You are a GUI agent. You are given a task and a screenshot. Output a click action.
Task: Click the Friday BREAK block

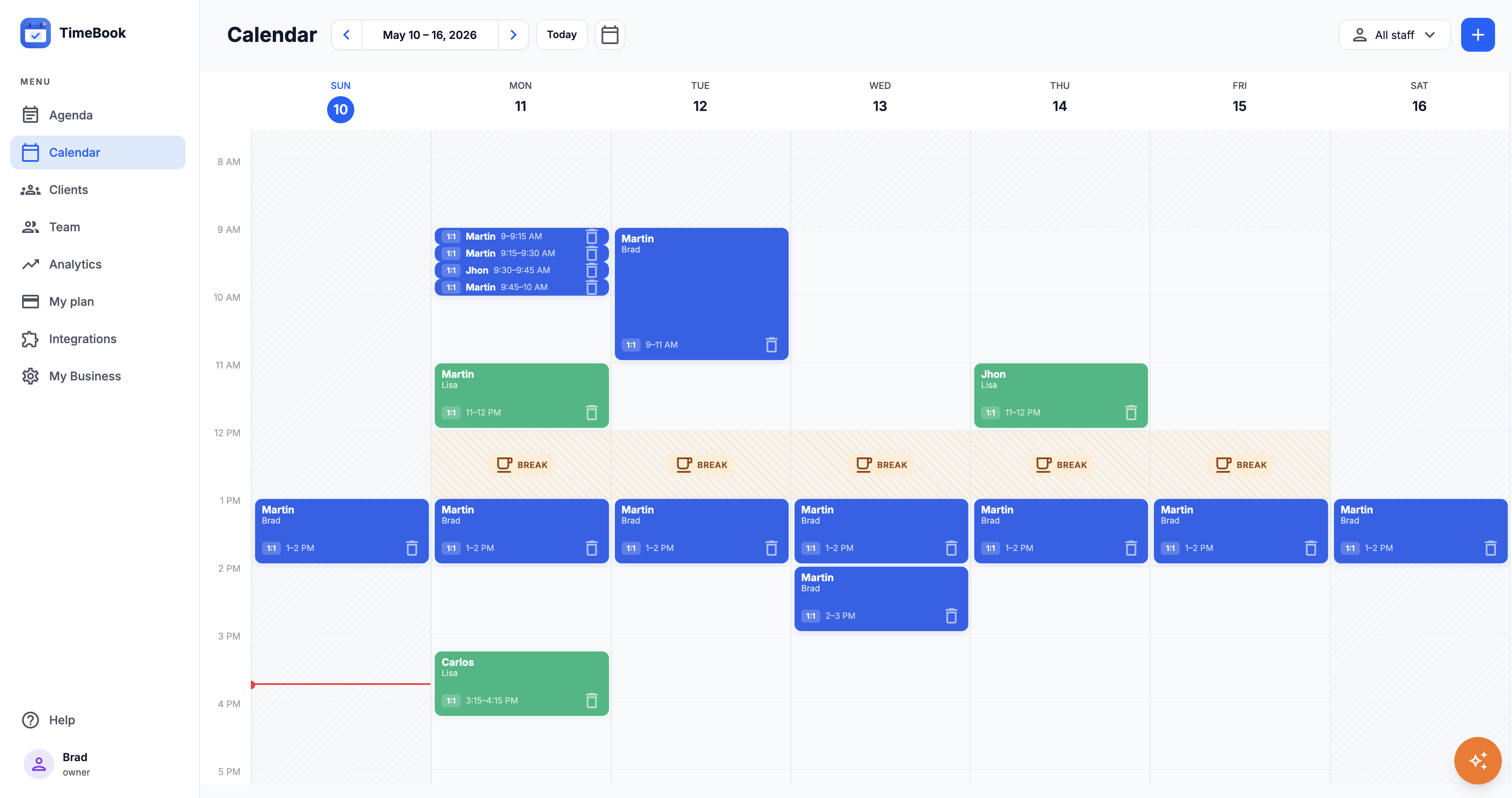tap(1240, 465)
